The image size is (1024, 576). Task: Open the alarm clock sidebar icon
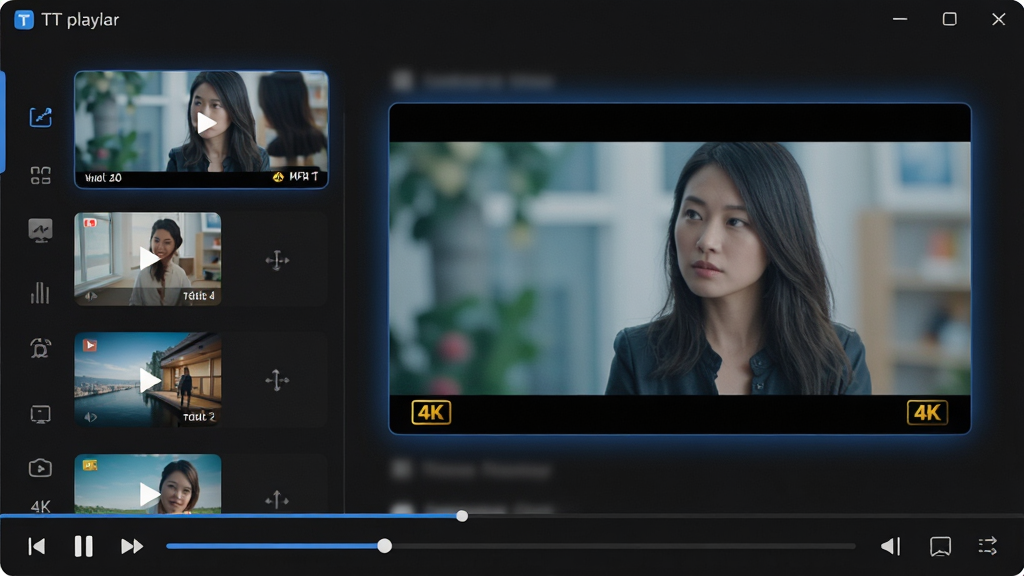[40, 348]
